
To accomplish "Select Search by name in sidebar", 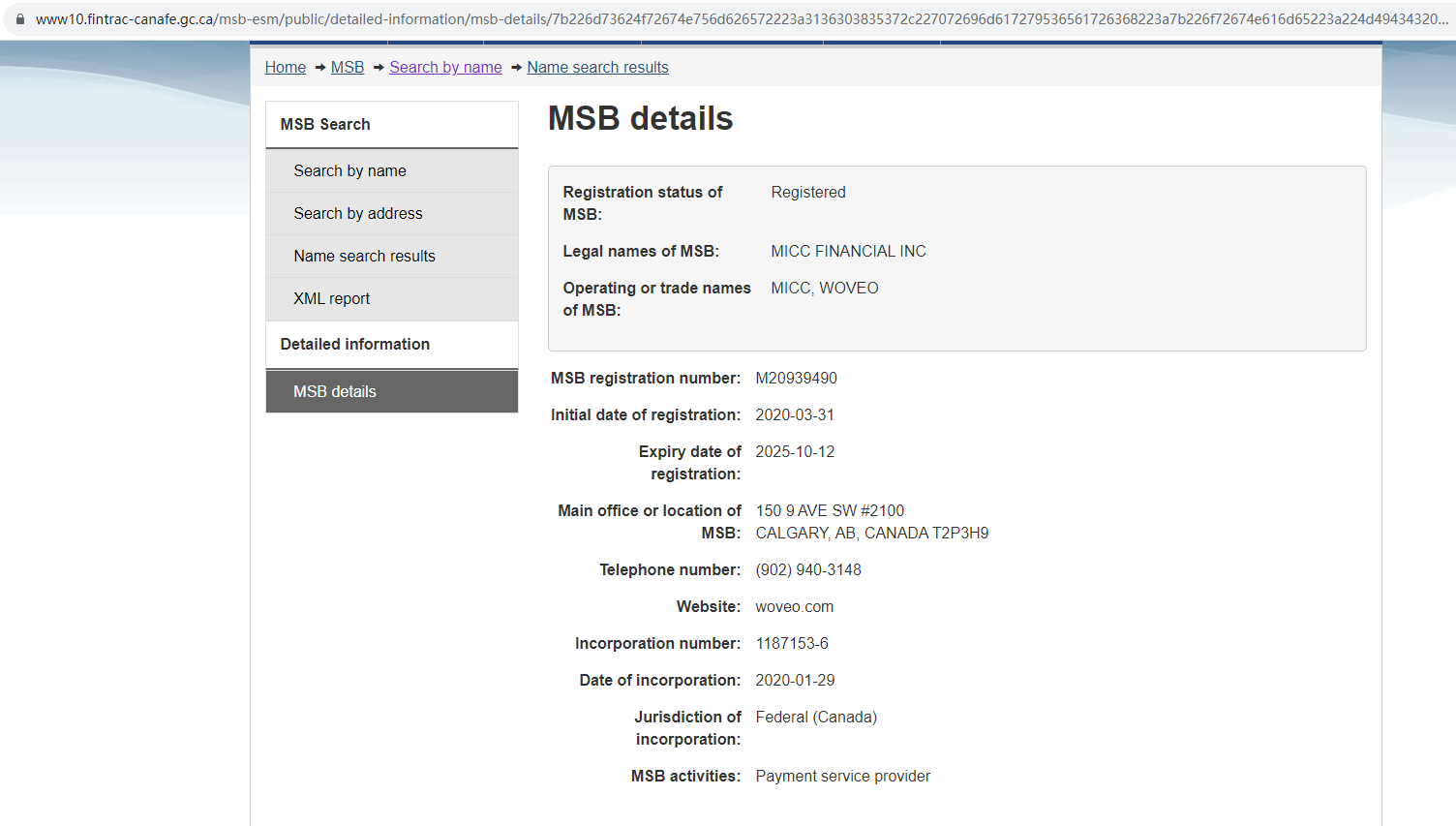I will coord(392,170).
